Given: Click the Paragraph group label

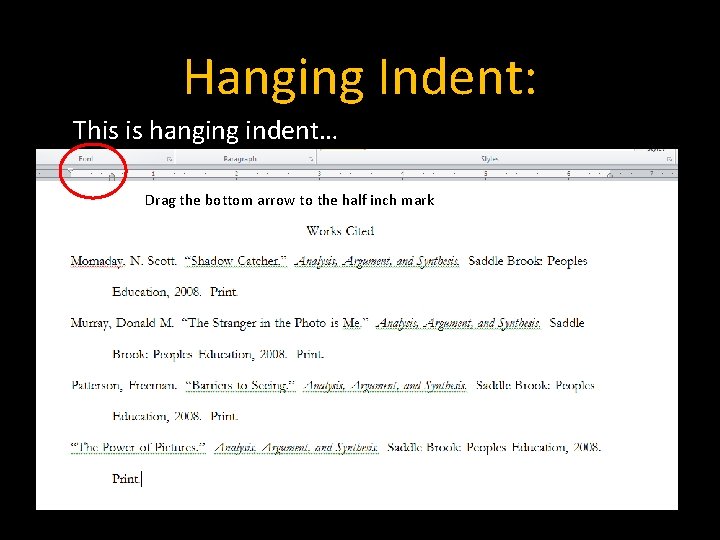Looking at the screenshot, I should click(240, 159).
